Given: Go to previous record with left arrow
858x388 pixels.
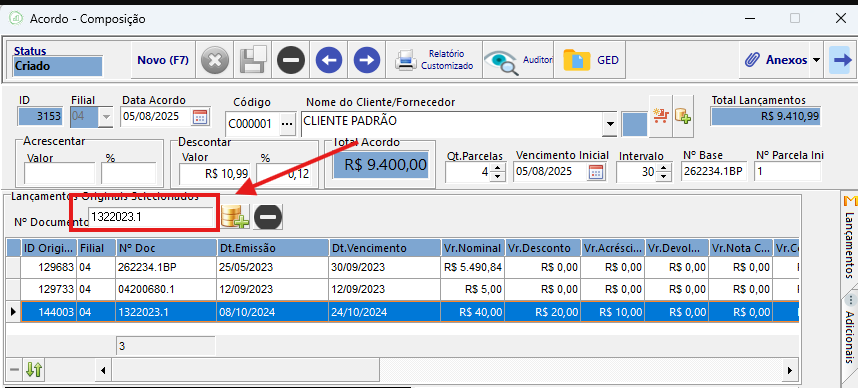Looking at the screenshot, I should point(328,59).
